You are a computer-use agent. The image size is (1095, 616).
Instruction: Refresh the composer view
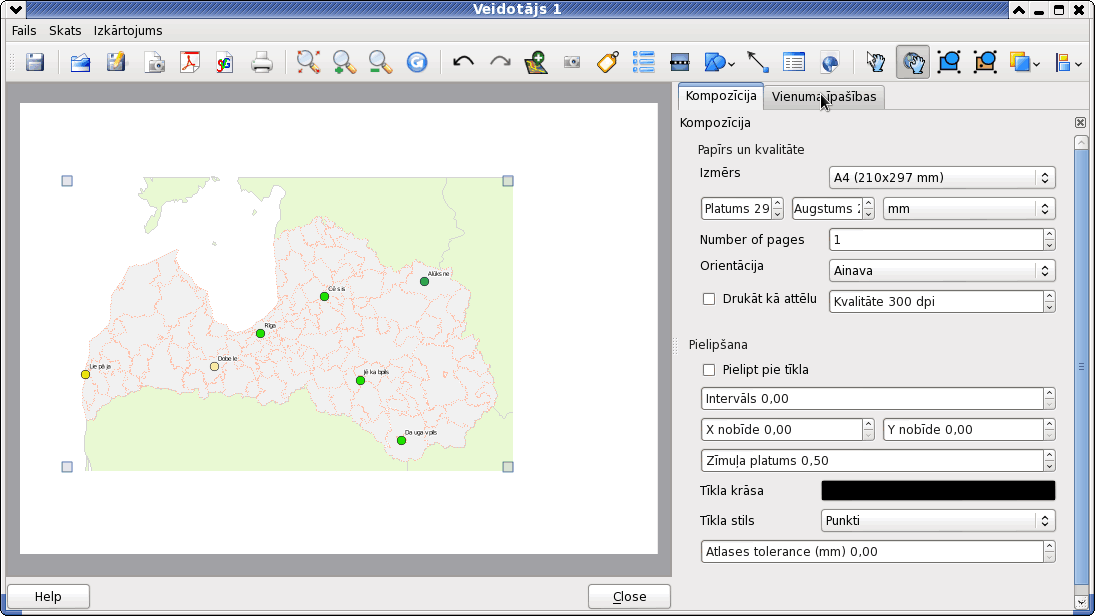(x=417, y=63)
